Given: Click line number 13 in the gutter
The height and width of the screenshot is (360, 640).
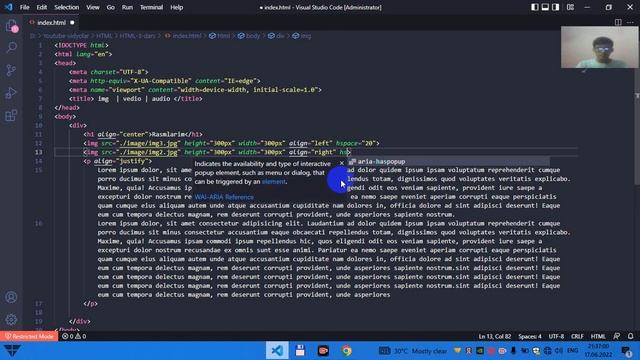Looking at the screenshot, I should coord(38,152).
